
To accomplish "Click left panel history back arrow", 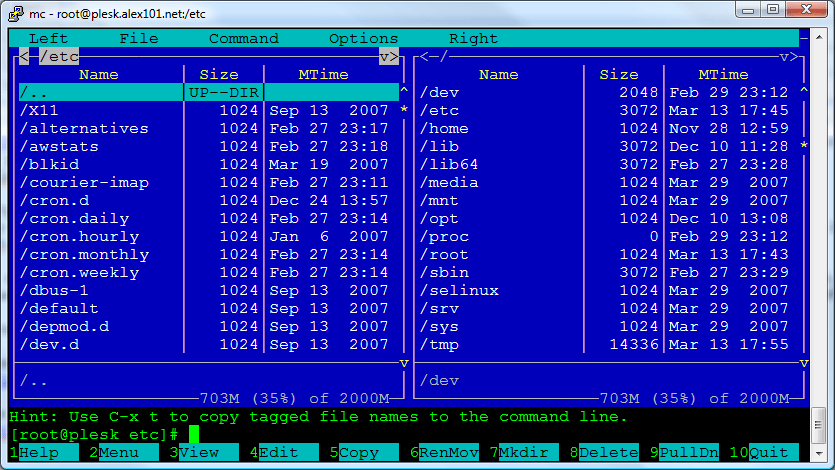I will click(x=24, y=56).
